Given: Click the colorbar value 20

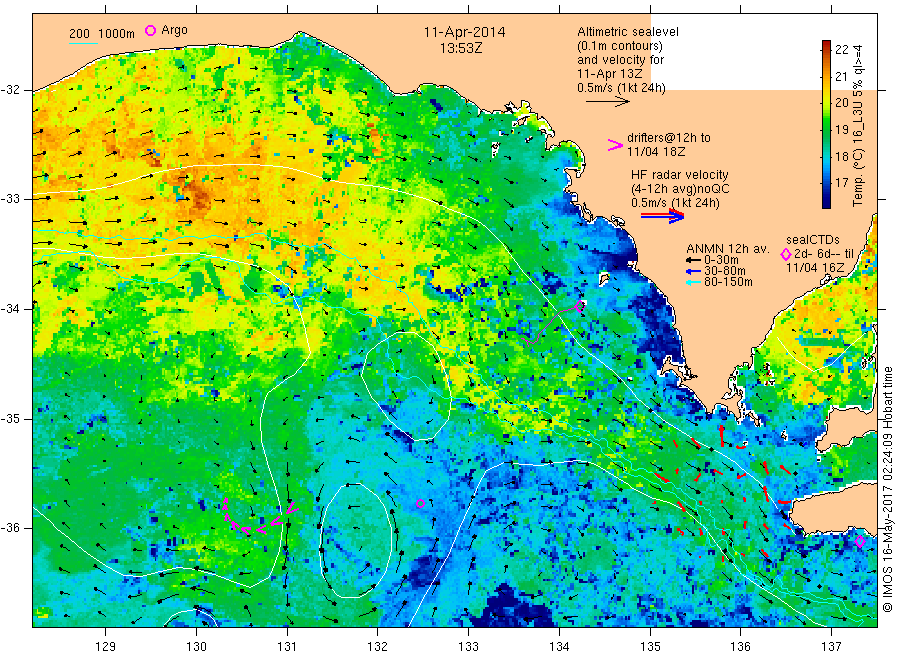Looking at the screenshot, I should click(x=841, y=103).
